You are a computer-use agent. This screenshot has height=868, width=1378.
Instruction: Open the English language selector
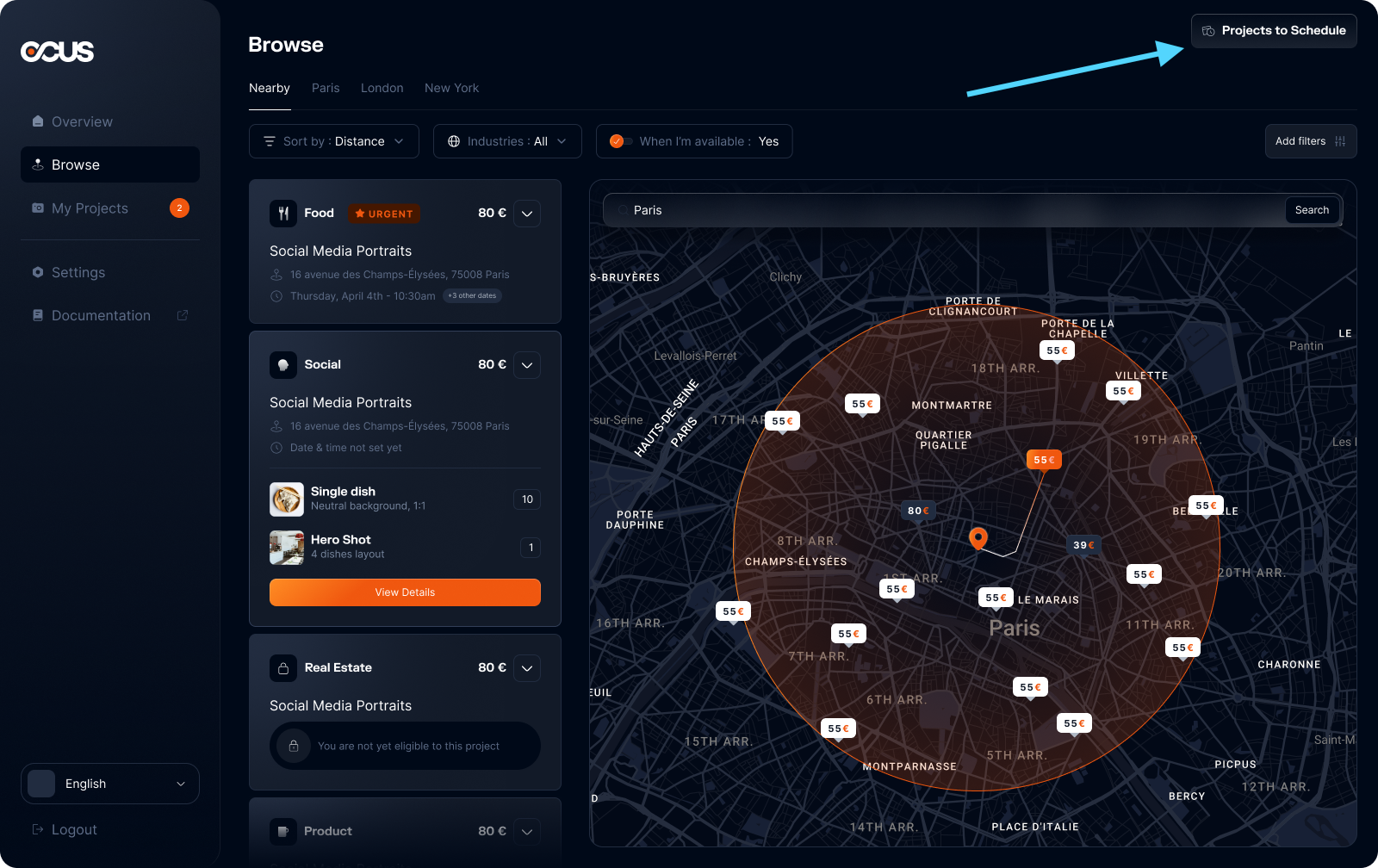click(x=110, y=784)
